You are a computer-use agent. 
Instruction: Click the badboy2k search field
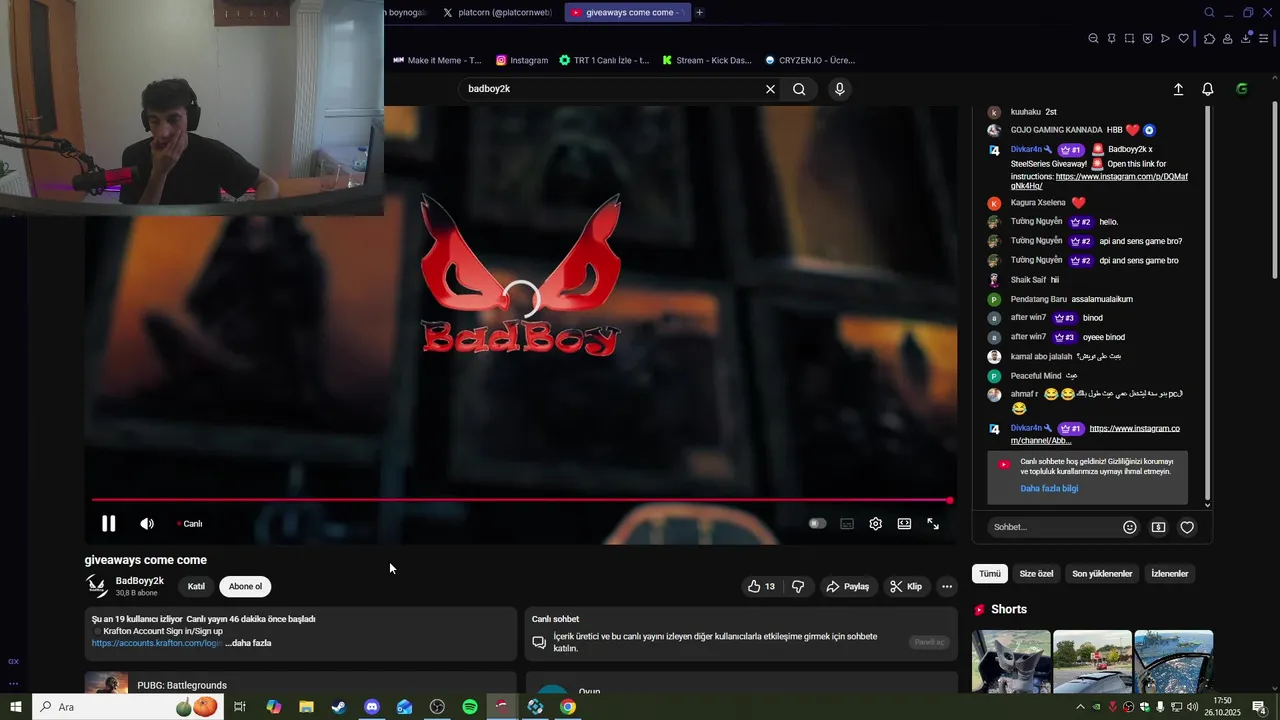point(610,89)
